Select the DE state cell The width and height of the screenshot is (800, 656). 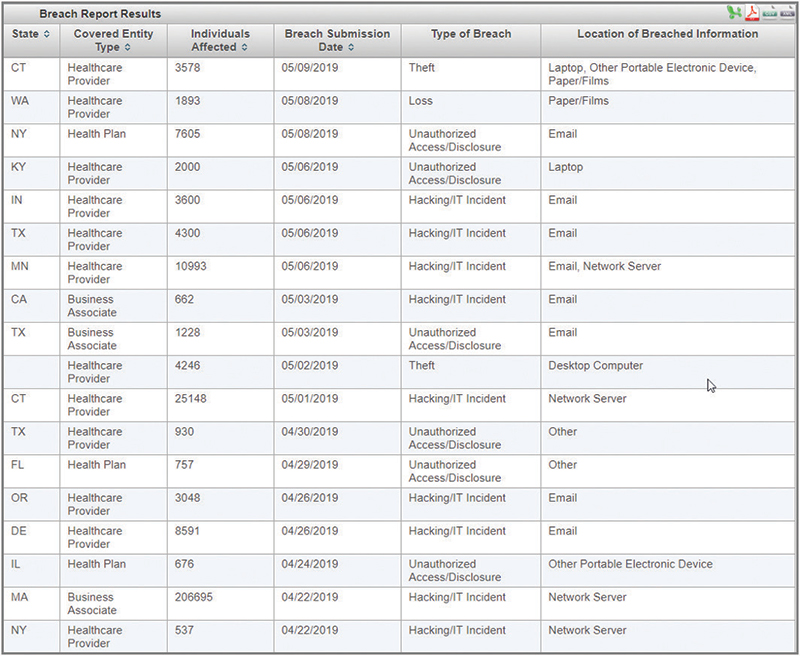[x=19, y=531]
